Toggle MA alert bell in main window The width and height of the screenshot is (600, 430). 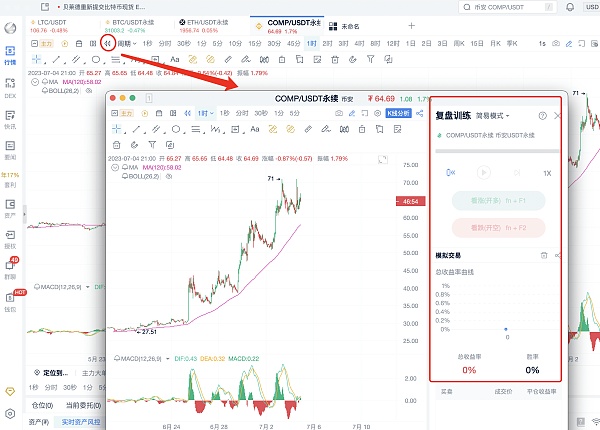pos(45,81)
